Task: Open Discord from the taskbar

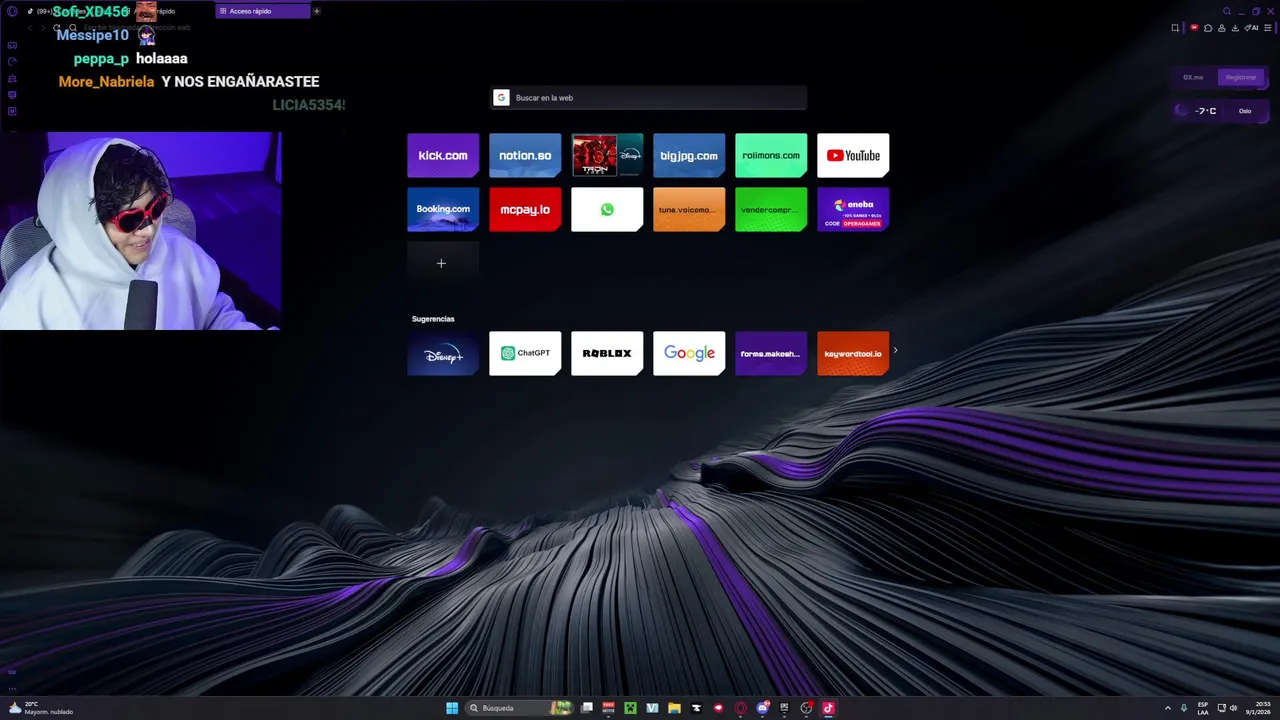Action: click(763, 708)
